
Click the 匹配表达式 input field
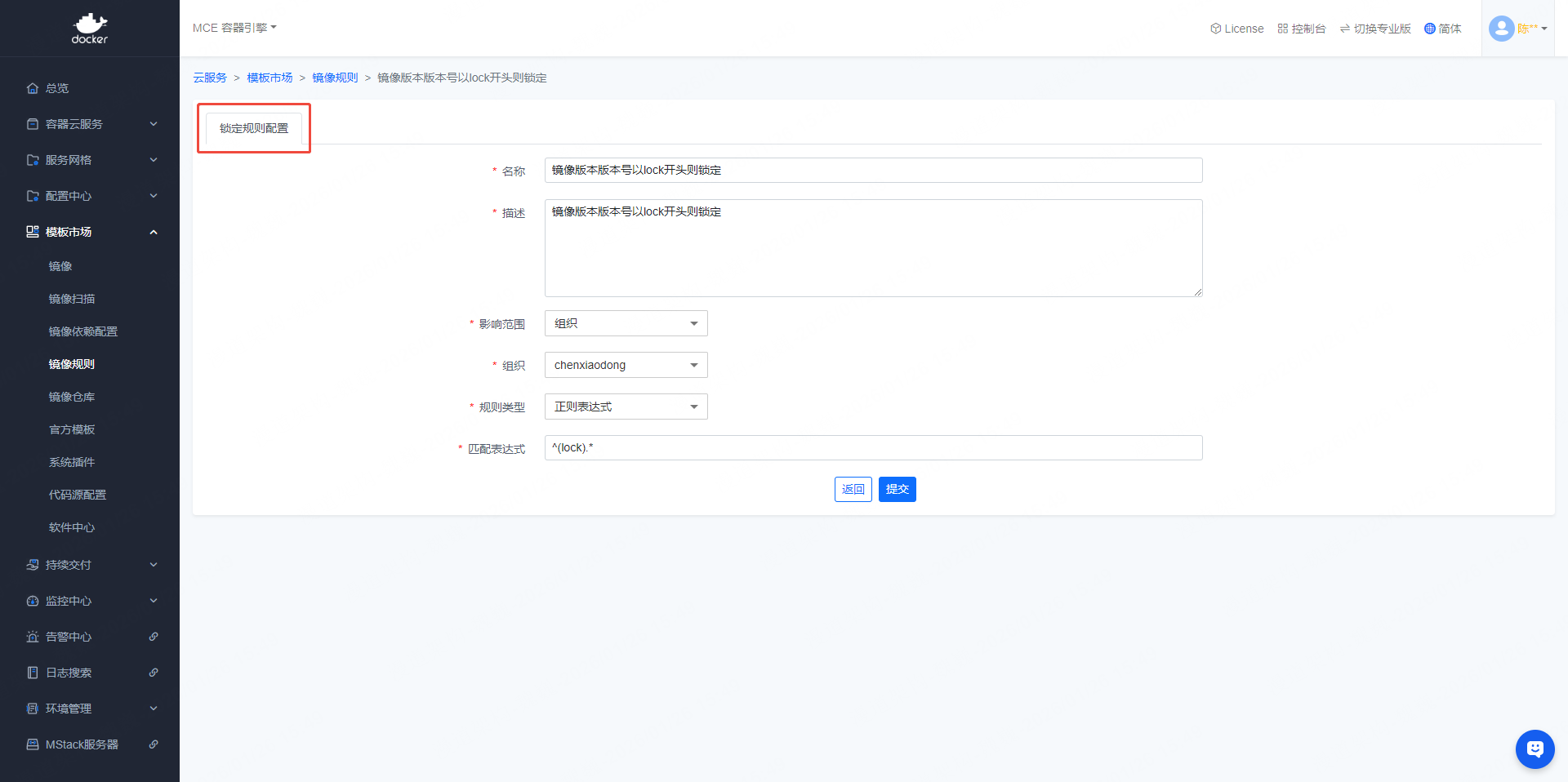click(x=873, y=448)
